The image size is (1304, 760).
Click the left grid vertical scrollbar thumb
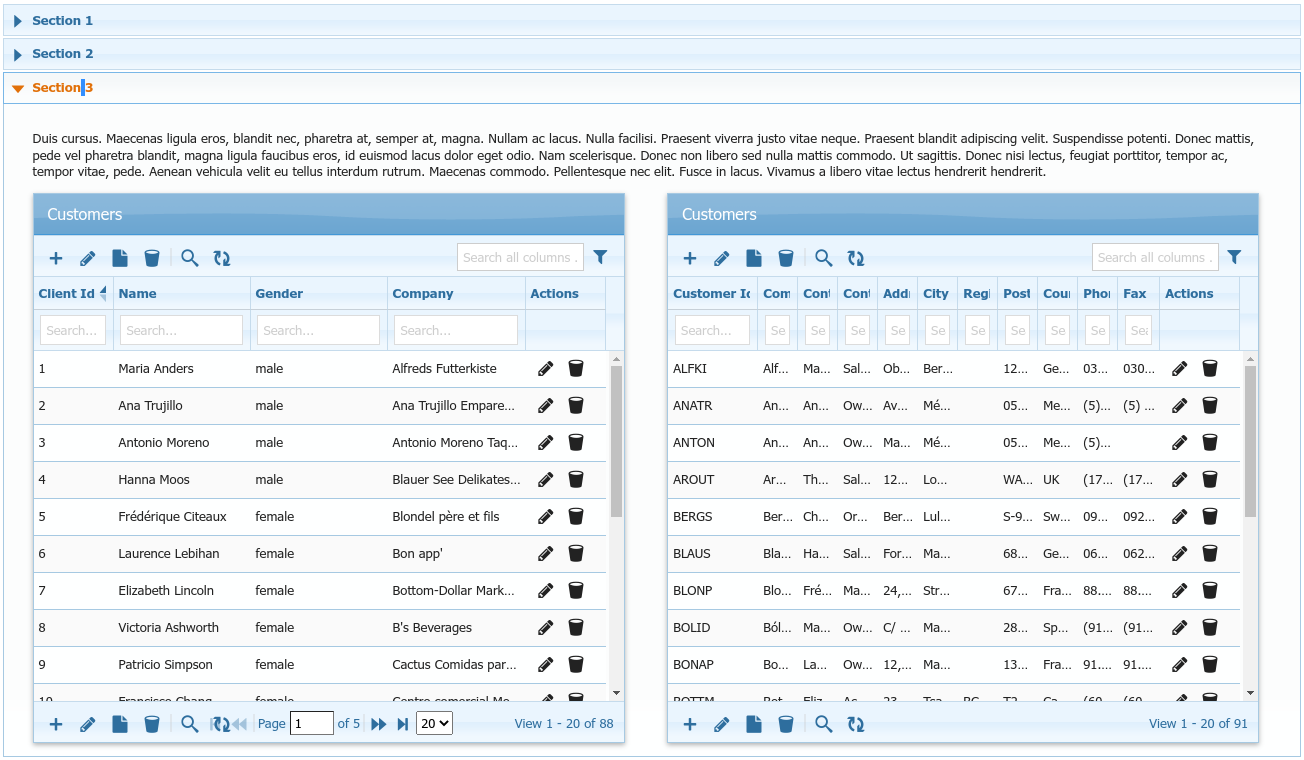point(616,440)
